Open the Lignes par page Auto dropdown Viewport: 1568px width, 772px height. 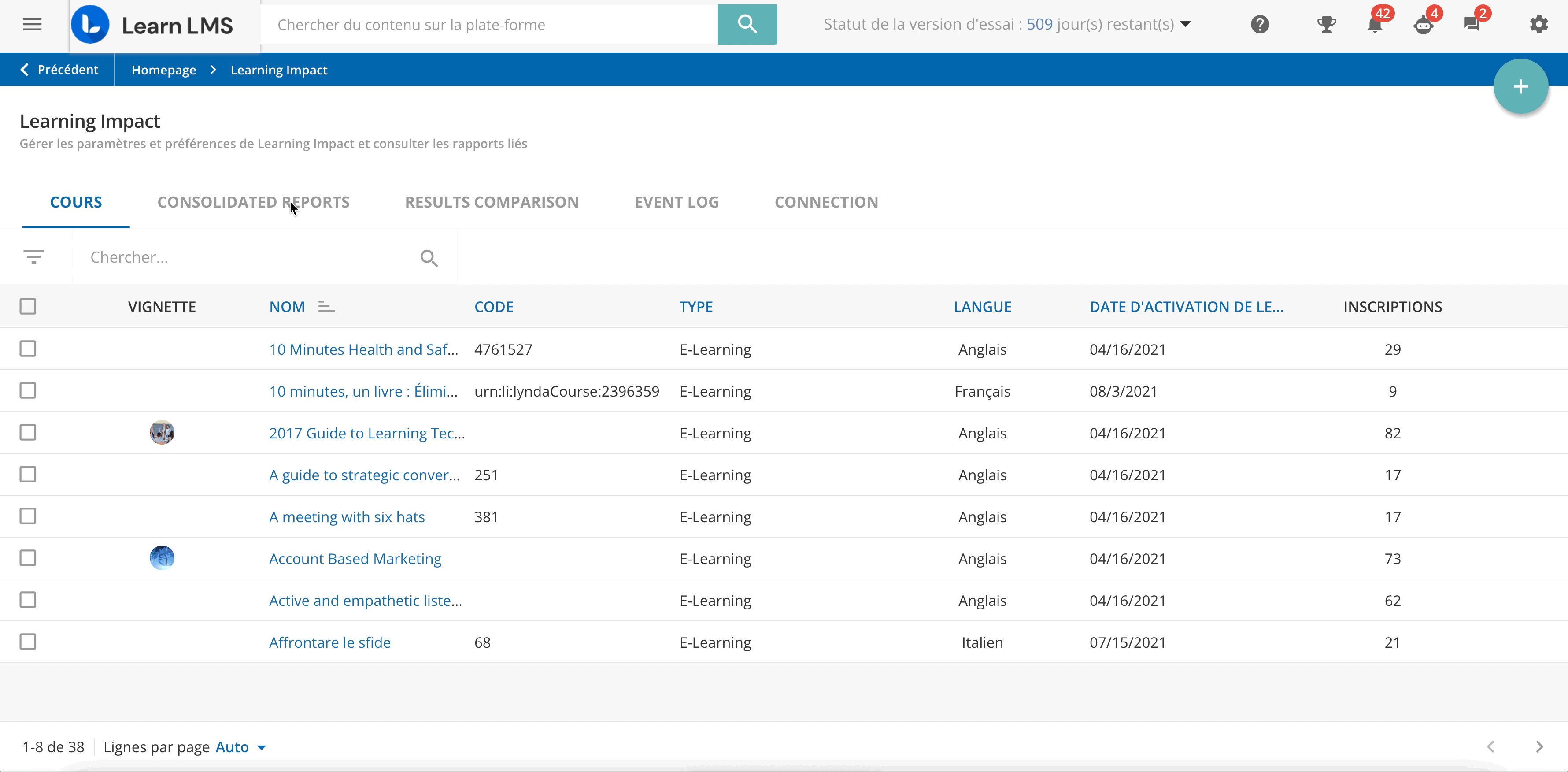point(241,747)
